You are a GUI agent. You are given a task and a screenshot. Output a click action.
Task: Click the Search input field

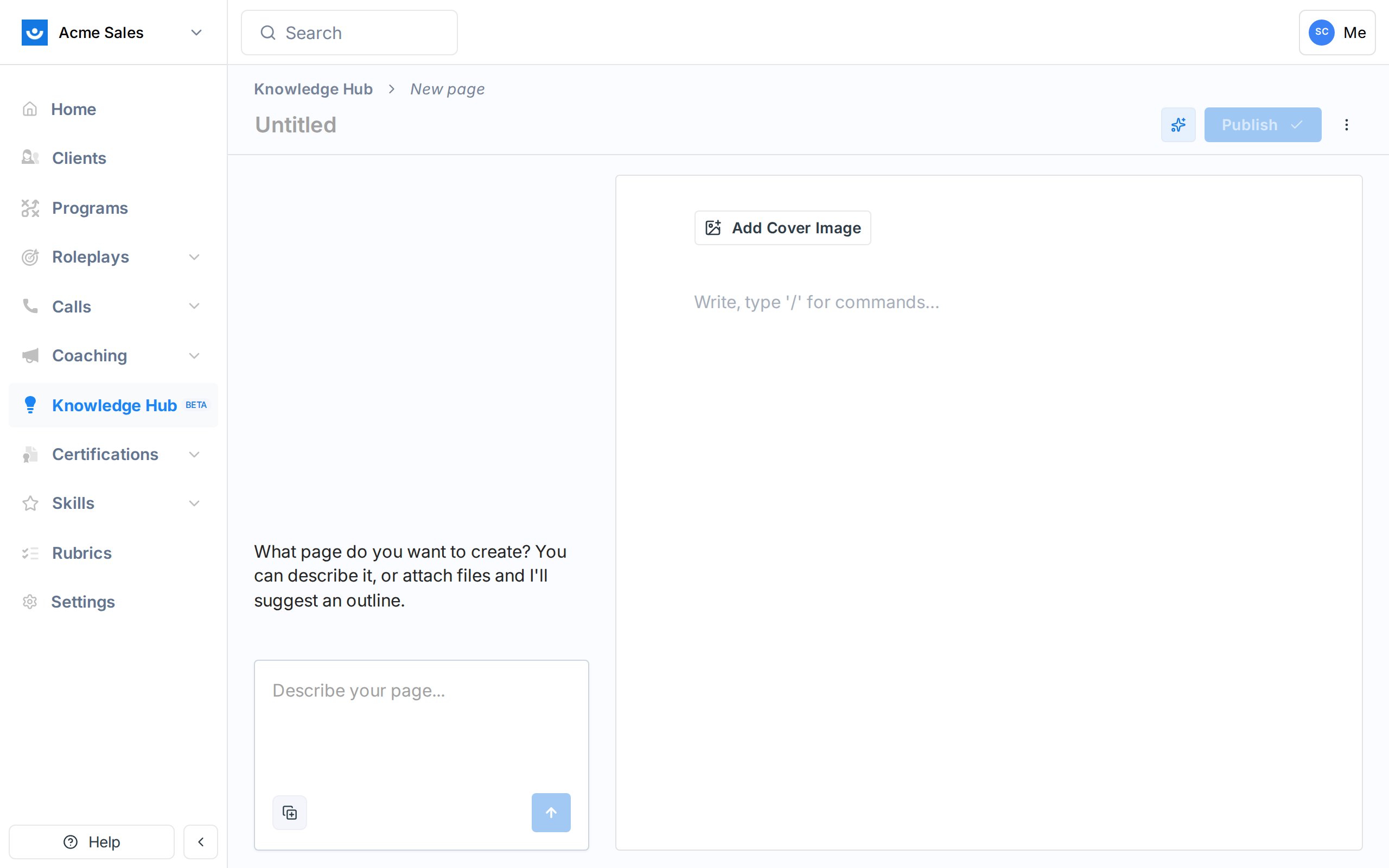click(349, 33)
